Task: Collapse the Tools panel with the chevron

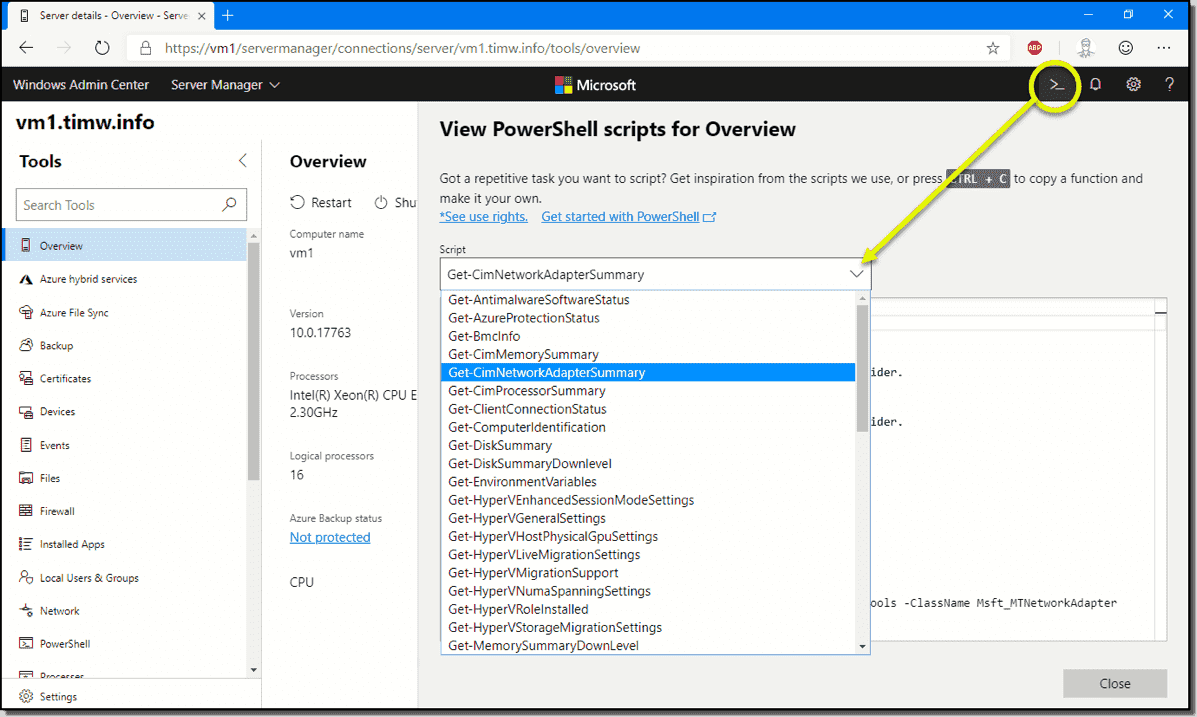Action: tap(242, 159)
